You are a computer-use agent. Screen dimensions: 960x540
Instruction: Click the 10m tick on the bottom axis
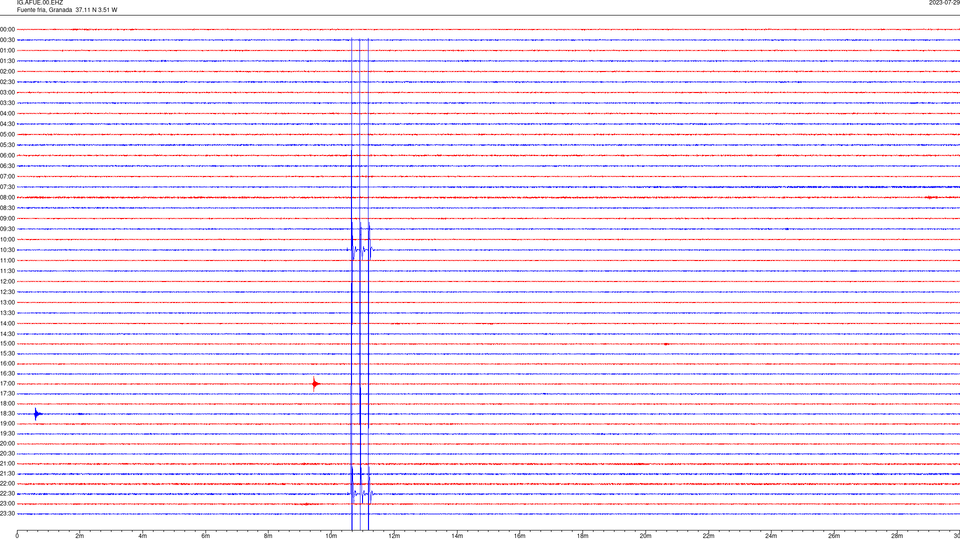[331, 536]
